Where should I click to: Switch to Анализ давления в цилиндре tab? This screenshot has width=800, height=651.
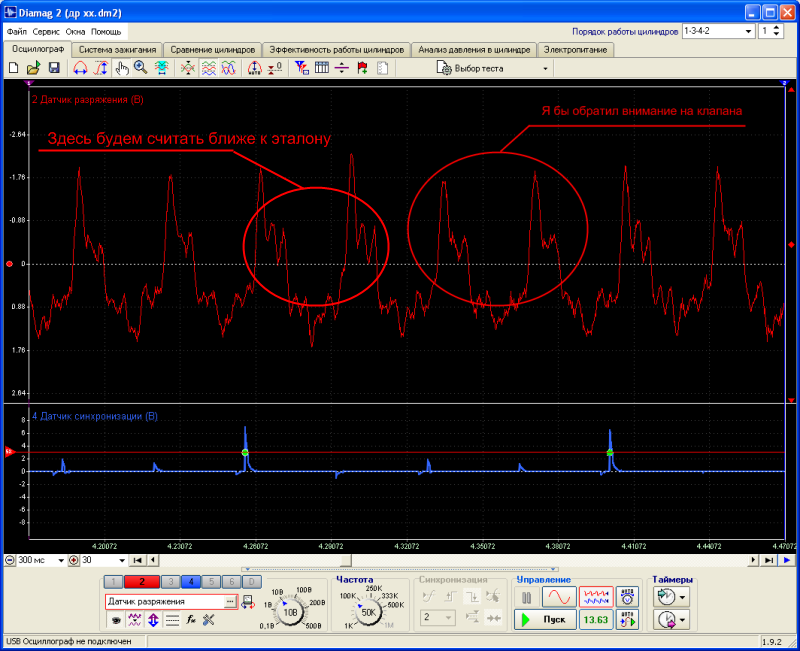coord(474,50)
